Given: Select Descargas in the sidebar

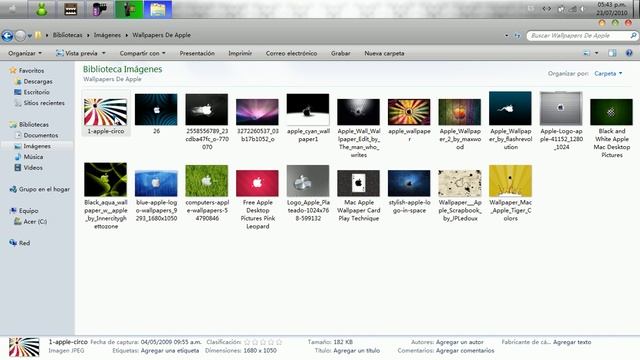Looking at the screenshot, I should (x=38, y=82).
